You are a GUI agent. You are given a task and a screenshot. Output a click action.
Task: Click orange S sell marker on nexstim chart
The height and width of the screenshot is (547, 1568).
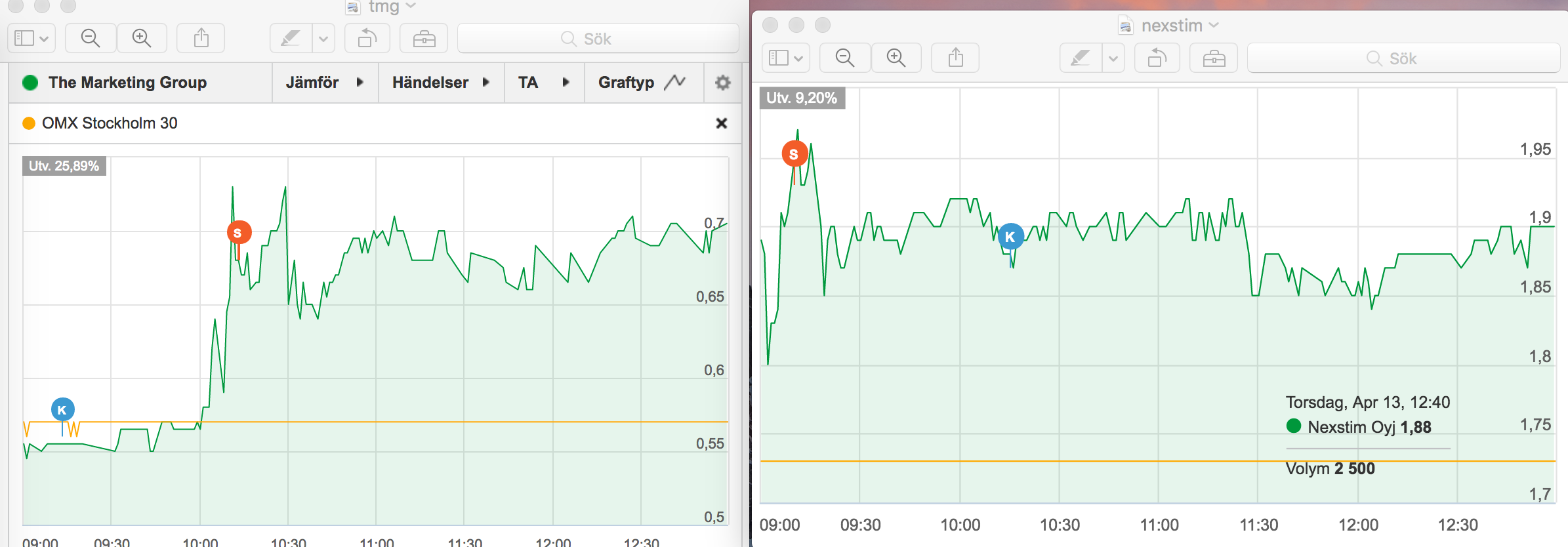click(794, 153)
